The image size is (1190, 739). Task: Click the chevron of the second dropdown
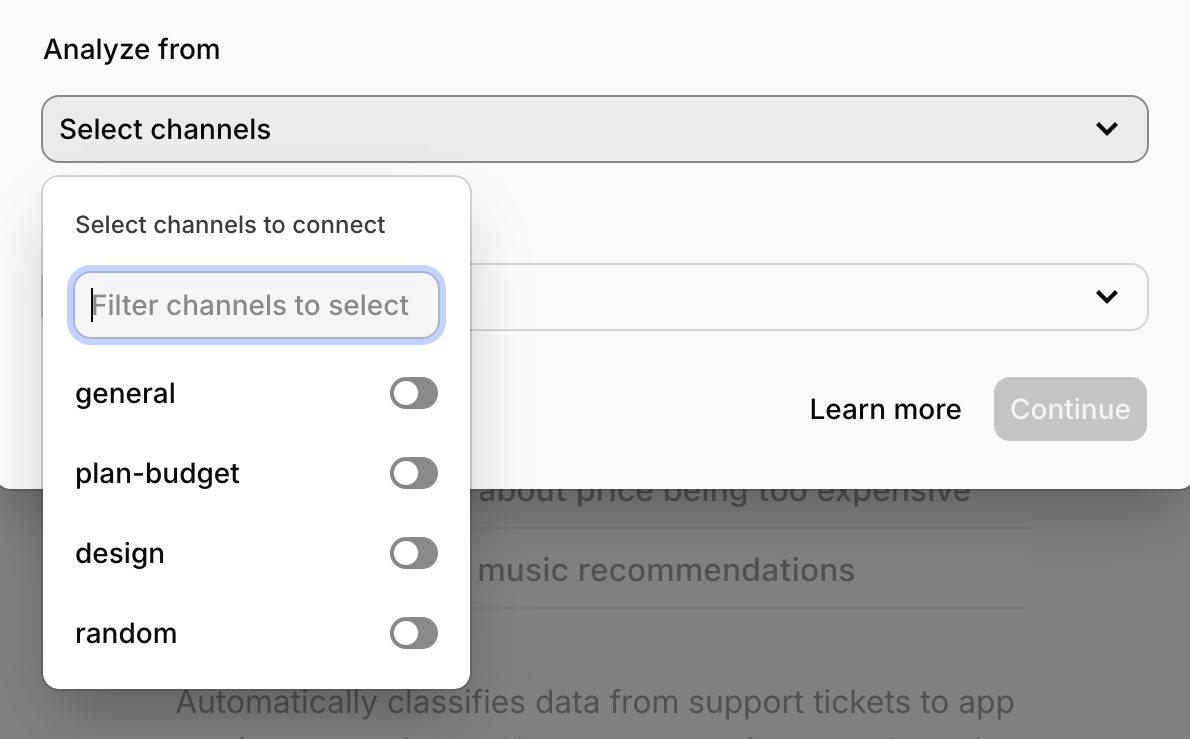[1106, 297]
